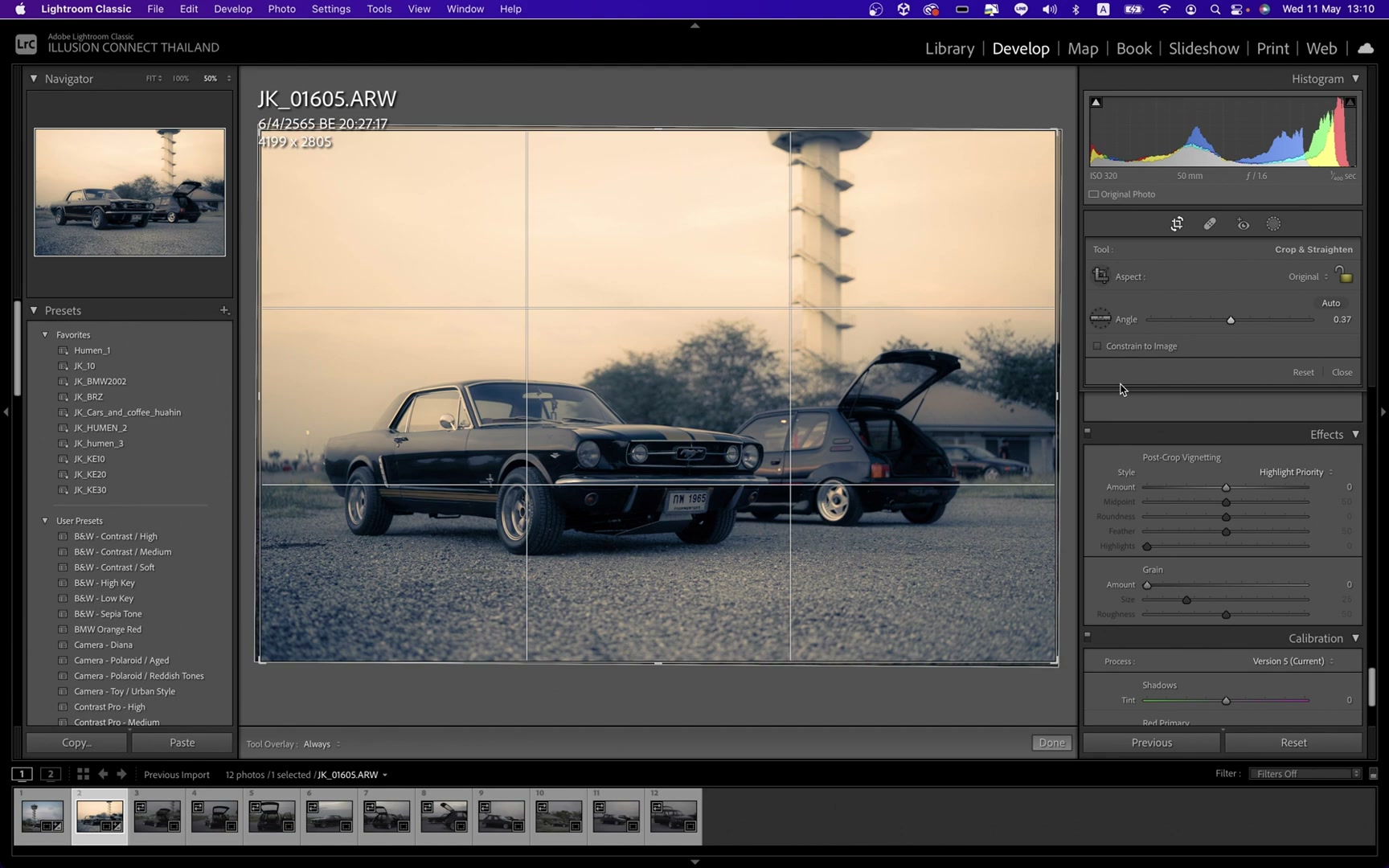Collapse the Favorites preset group
This screenshot has width=1389, height=868.
pyautogui.click(x=45, y=334)
